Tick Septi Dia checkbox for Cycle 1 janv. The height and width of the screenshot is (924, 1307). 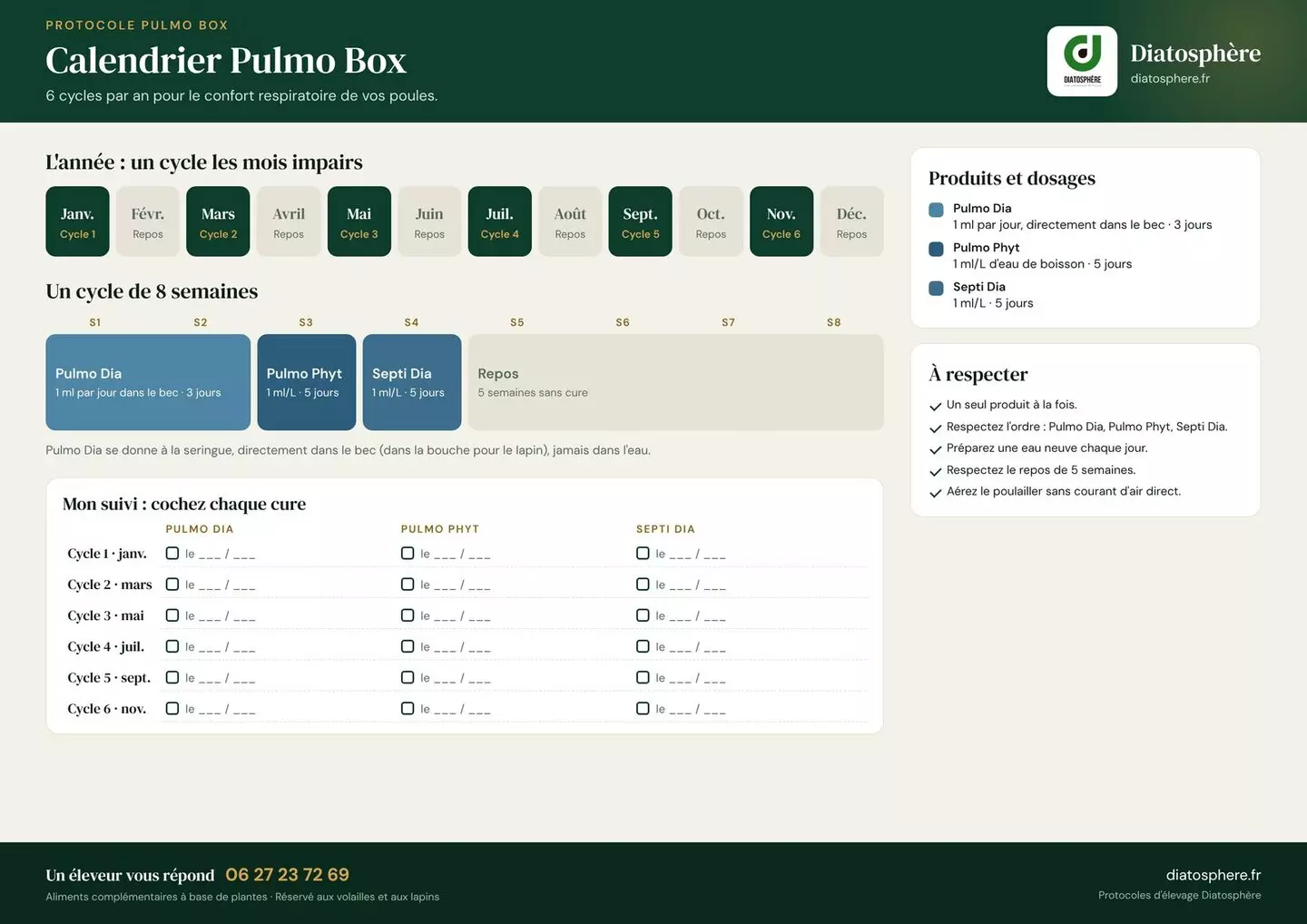[643, 553]
